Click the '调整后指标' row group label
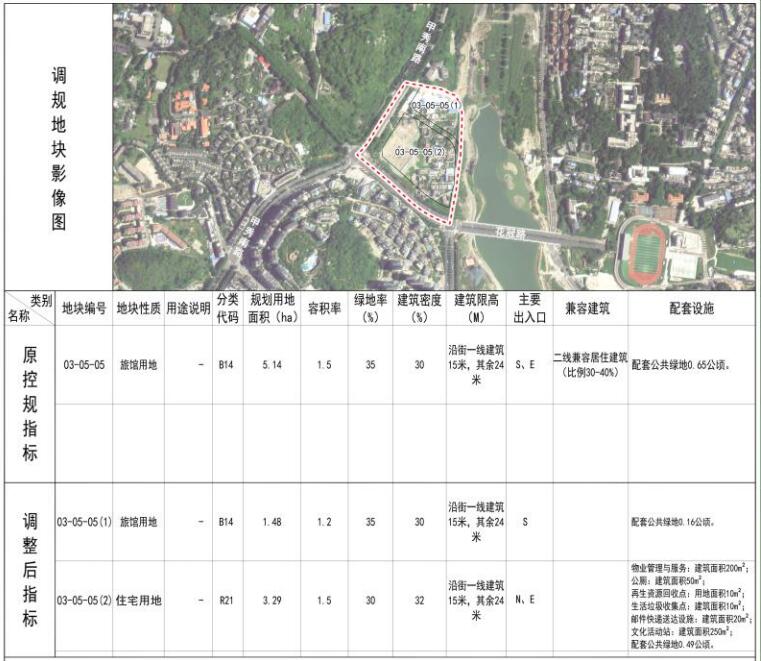The width and height of the screenshot is (761, 661). [30, 569]
